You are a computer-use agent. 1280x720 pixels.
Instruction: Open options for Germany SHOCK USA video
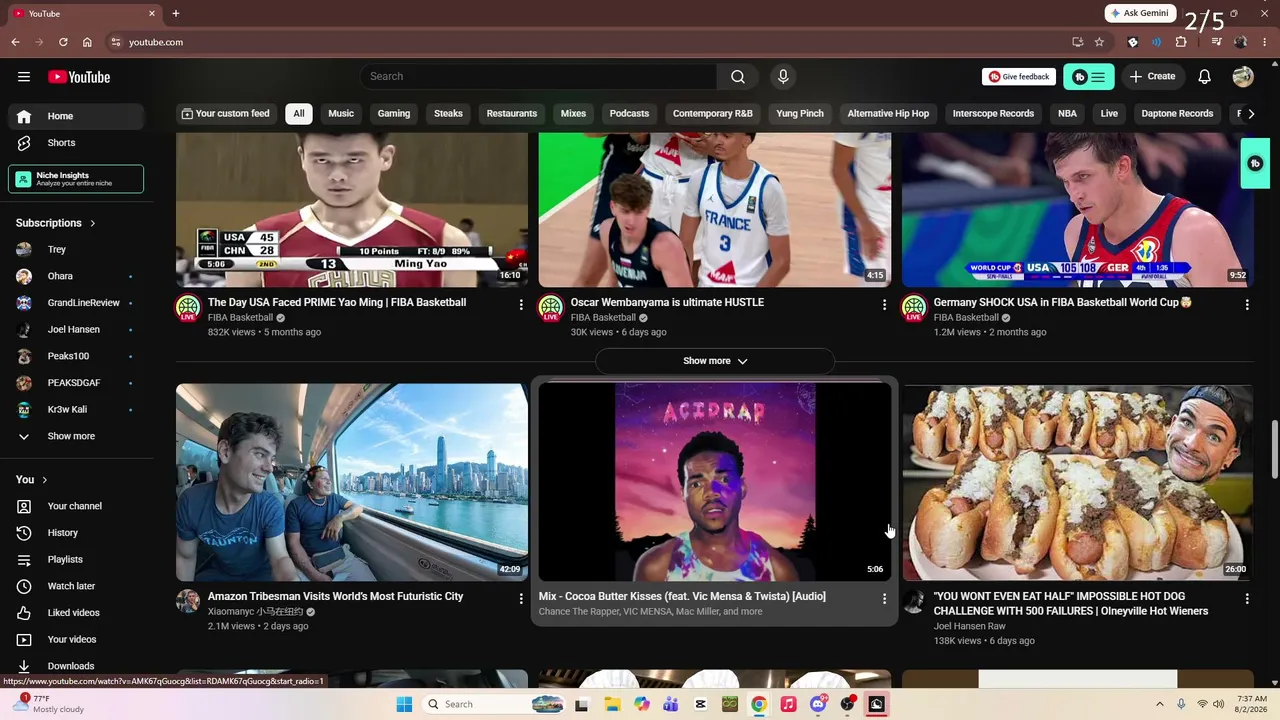(x=1247, y=304)
